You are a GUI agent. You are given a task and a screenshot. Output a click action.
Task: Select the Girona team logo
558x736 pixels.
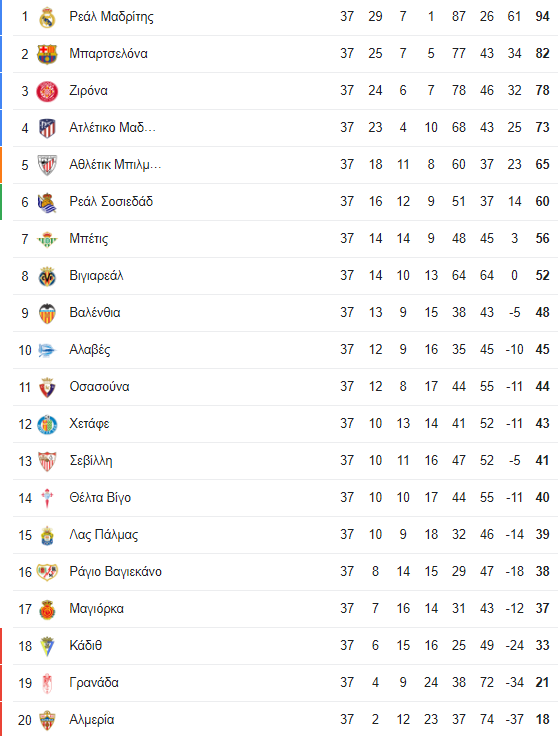pos(47,91)
